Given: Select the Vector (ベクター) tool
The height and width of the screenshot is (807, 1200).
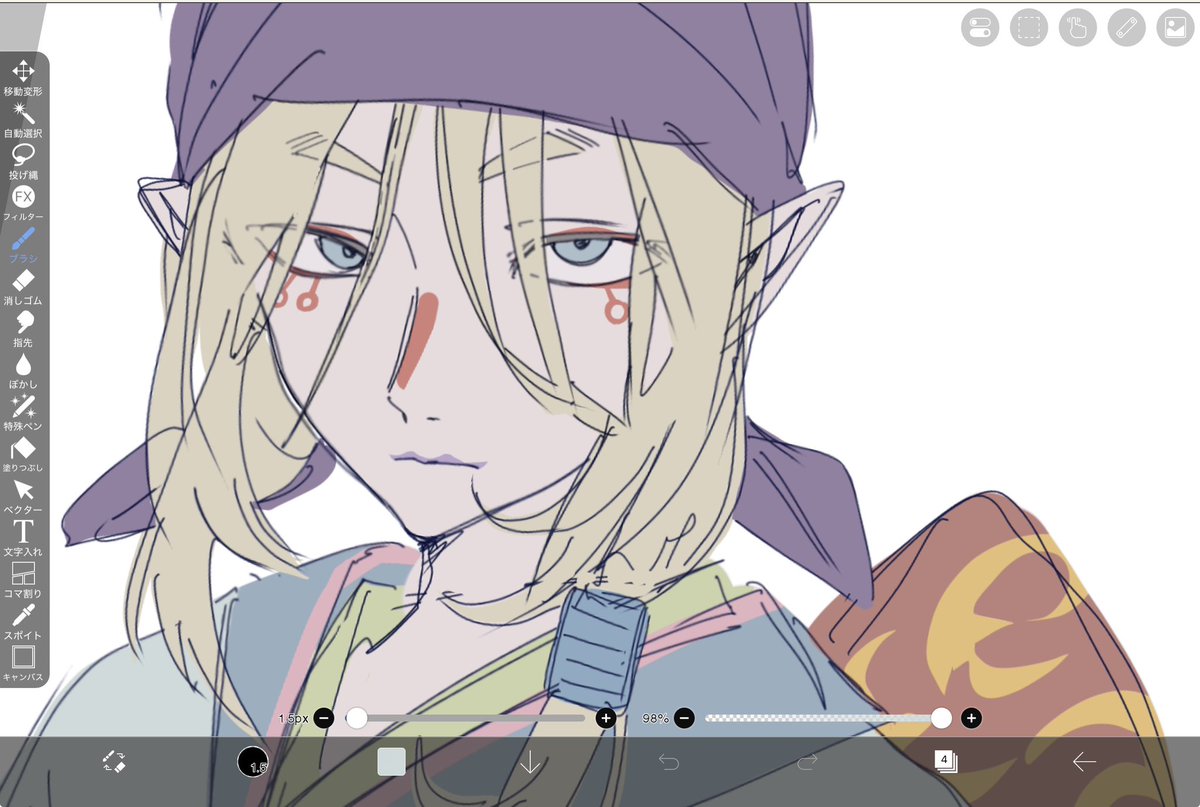Looking at the screenshot, I should [24, 497].
